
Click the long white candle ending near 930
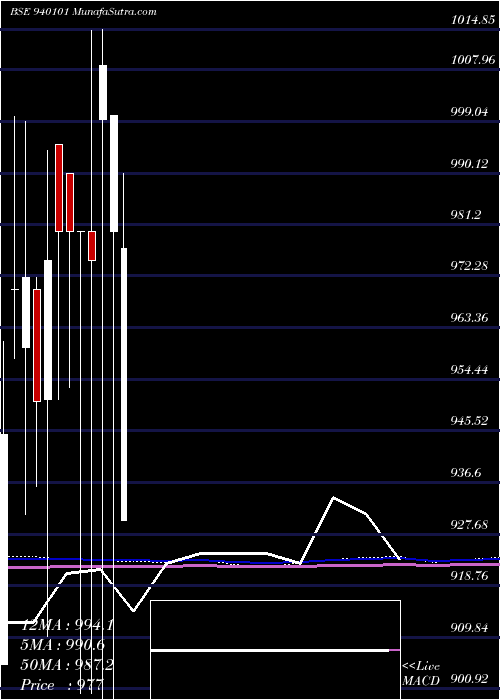(x=124, y=384)
